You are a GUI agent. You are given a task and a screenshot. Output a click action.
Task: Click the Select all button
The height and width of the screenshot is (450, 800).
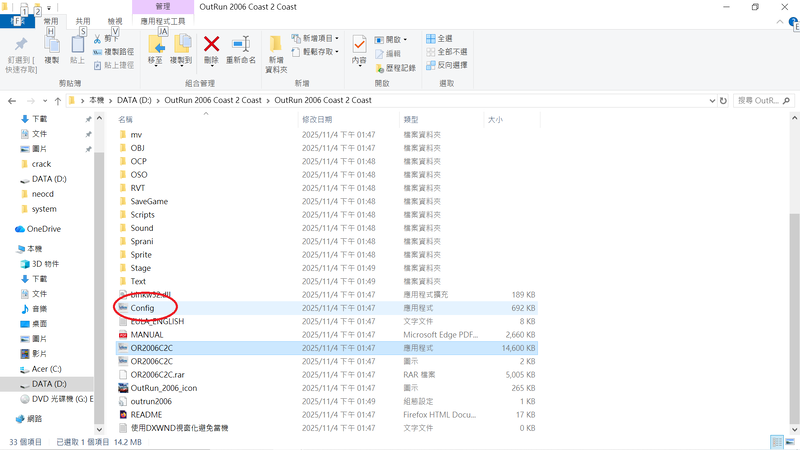coord(439,38)
